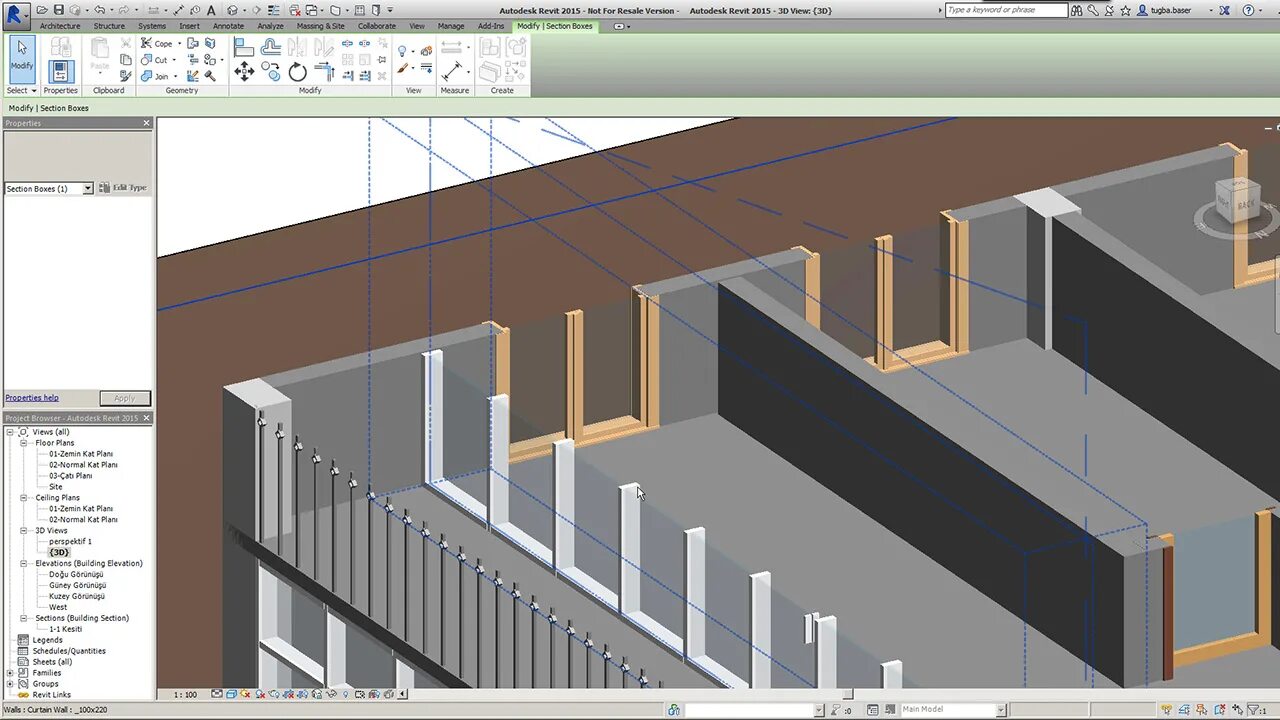Image resolution: width=1280 pixels, height=720 pixels.
Task: Click the Properties help link
Action: coord(32,398)
